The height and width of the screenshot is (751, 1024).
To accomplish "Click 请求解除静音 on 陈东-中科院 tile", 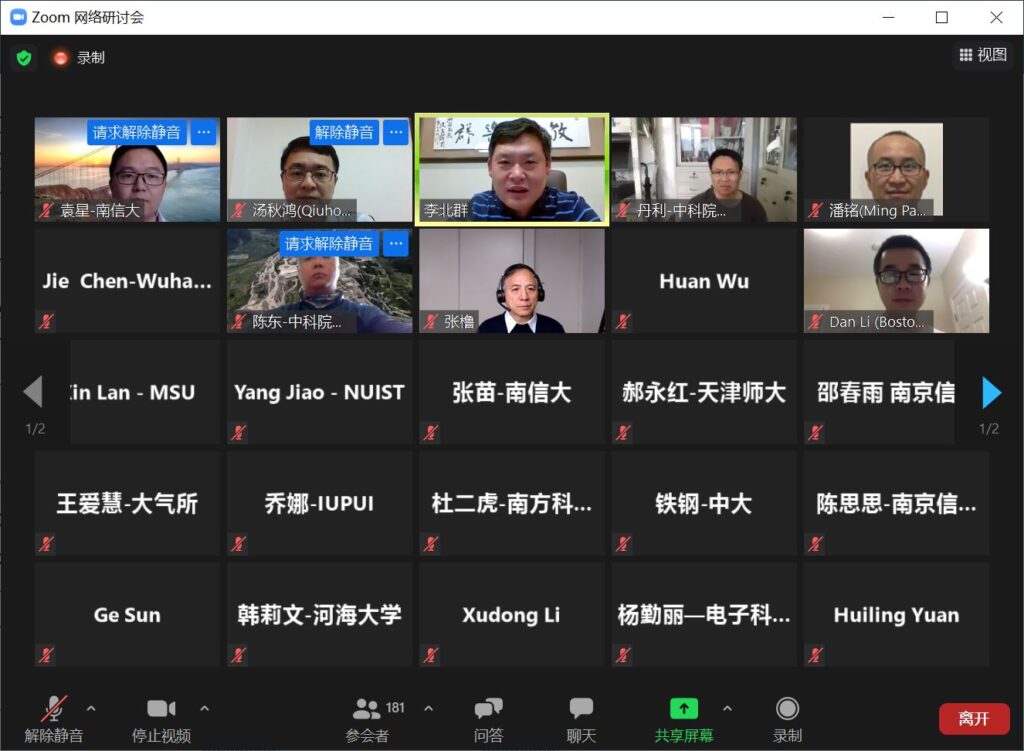I will [x=329, y=244].
